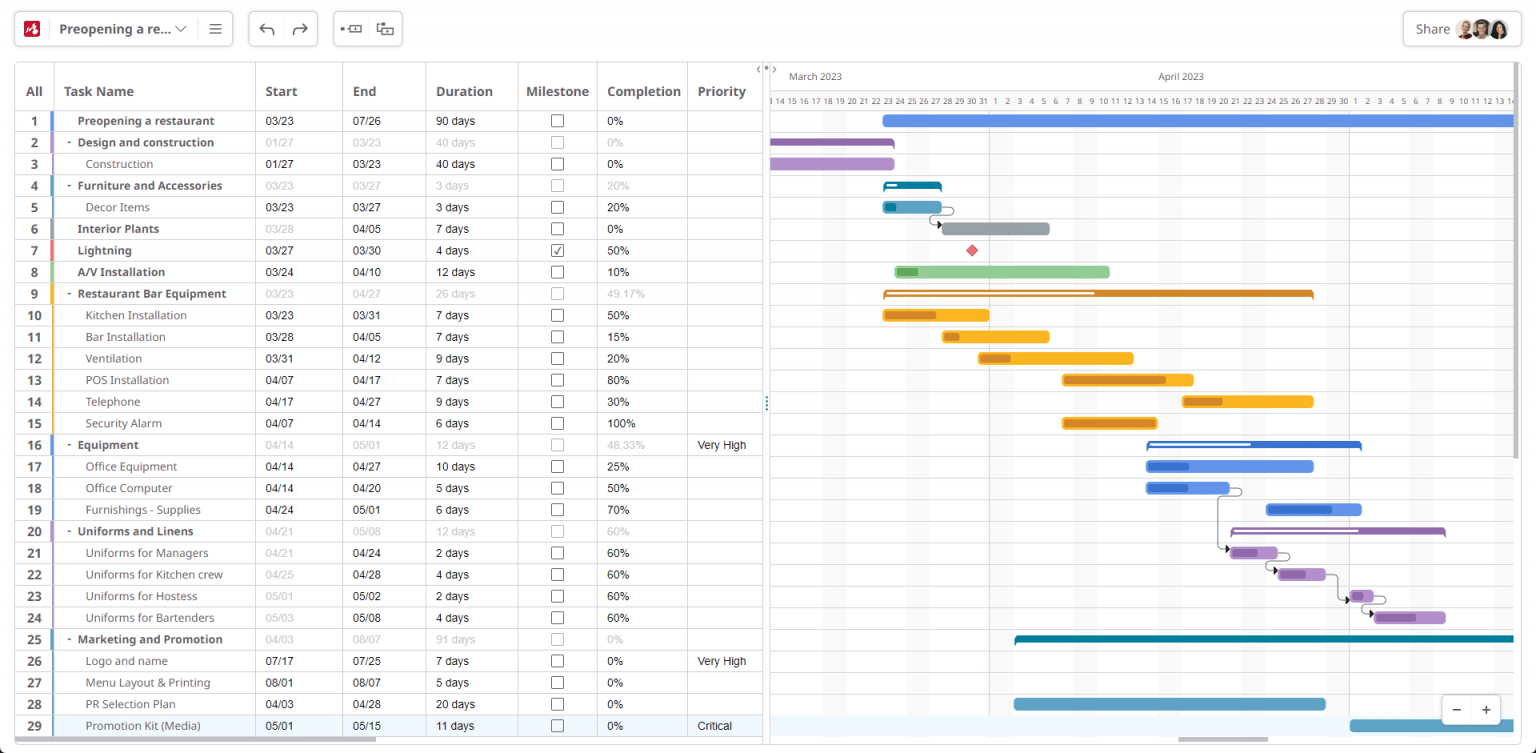Viewport: 1536px width, 753px height.
Task: Uncheck the Lightning milestone checkbox
Action: tap(557, 250)
